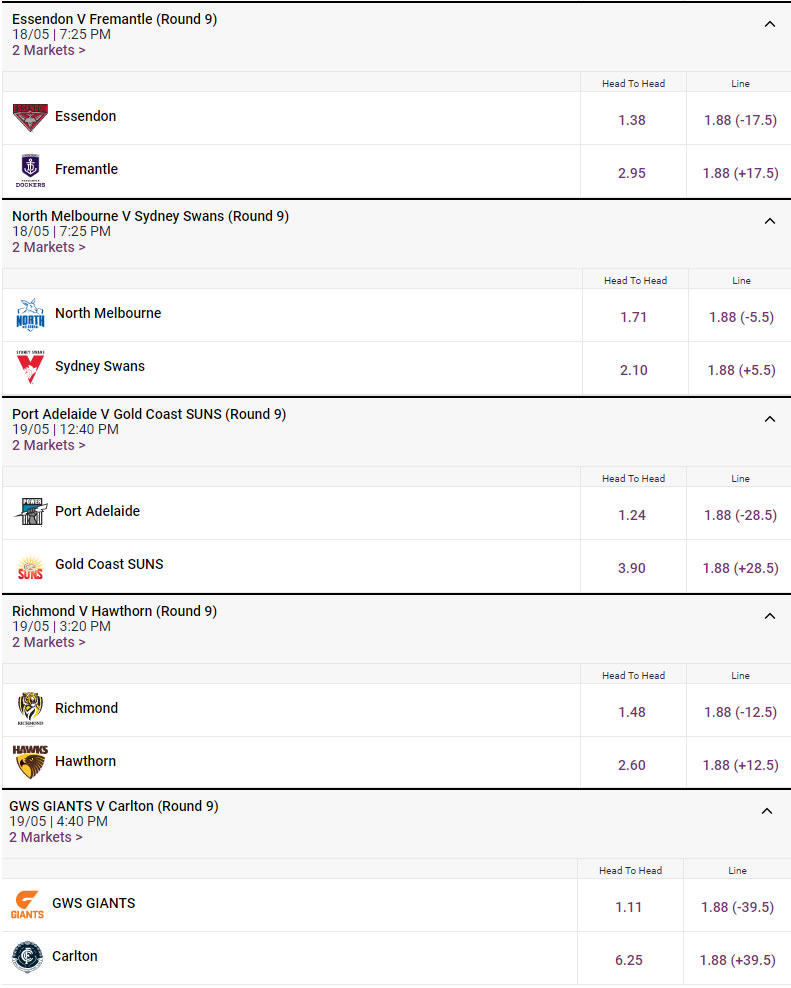Pick Port Adelaide line 1.88 (-28.5)
Viewport: 791px width, 988px height.
click(x=741, y=515)
